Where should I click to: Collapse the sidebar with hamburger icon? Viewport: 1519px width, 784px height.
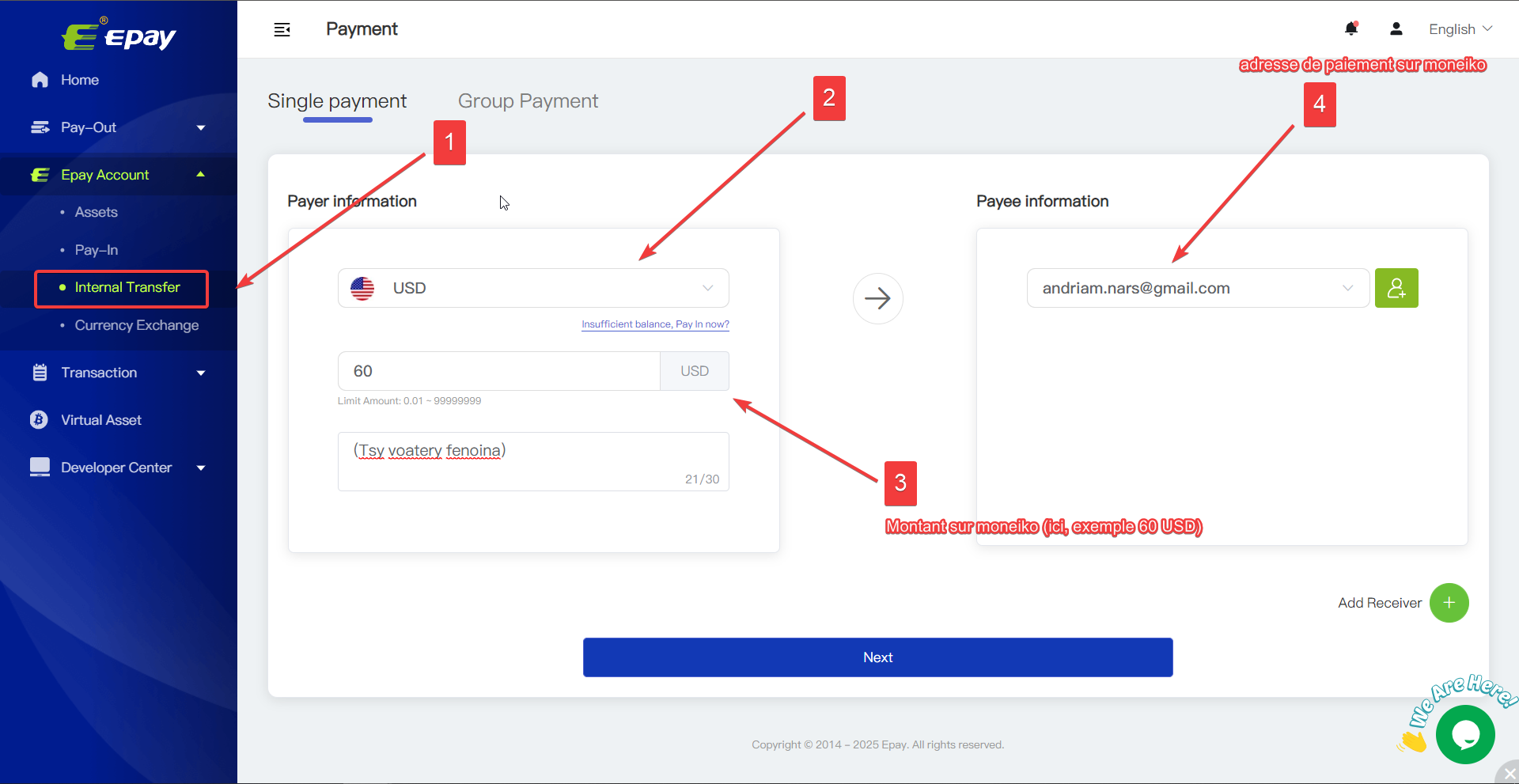(x=282, y=30)
